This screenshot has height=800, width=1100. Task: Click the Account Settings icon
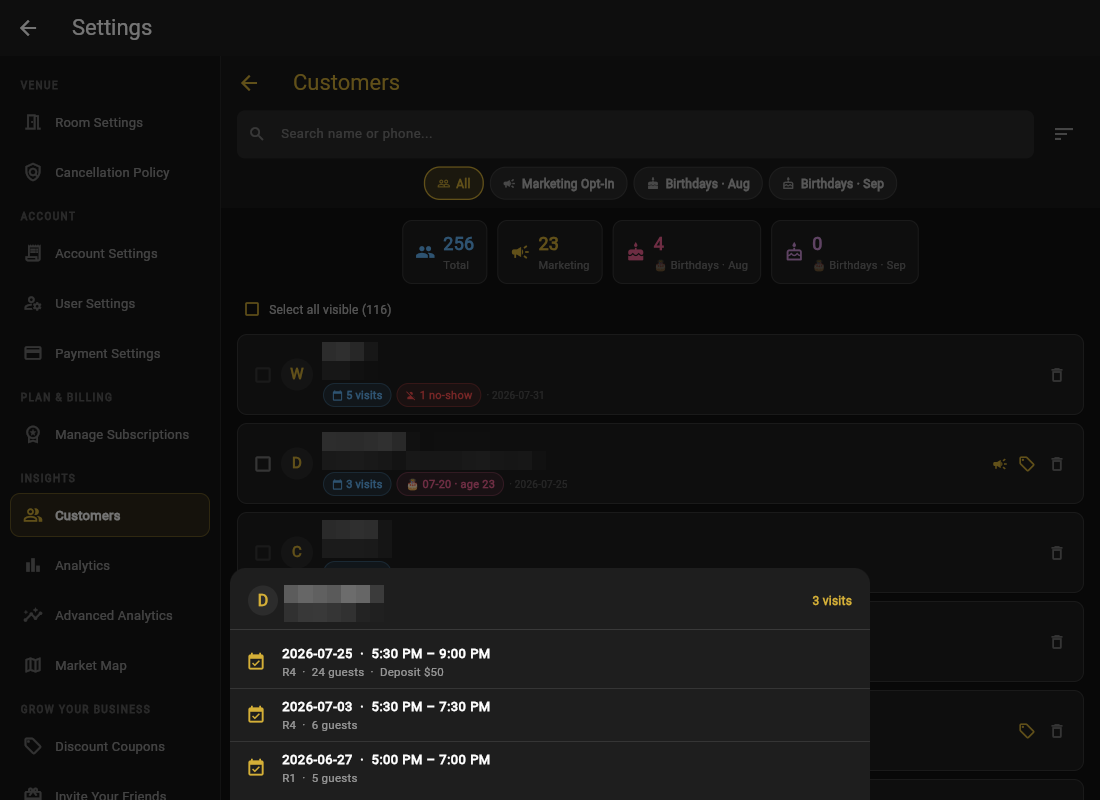33,253
